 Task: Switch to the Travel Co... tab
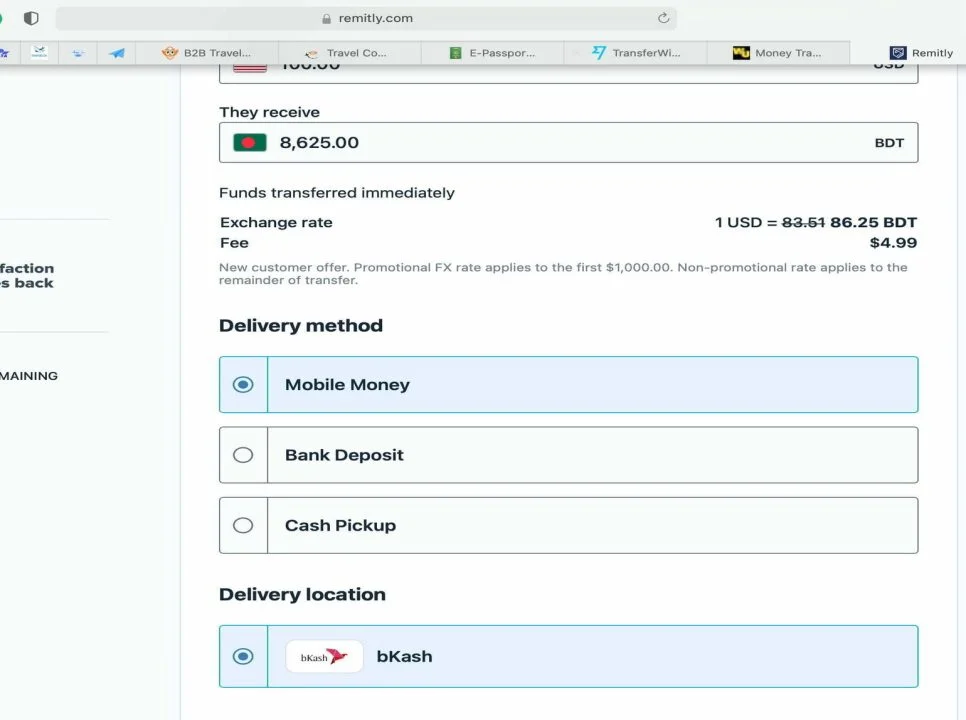[349, 53]
